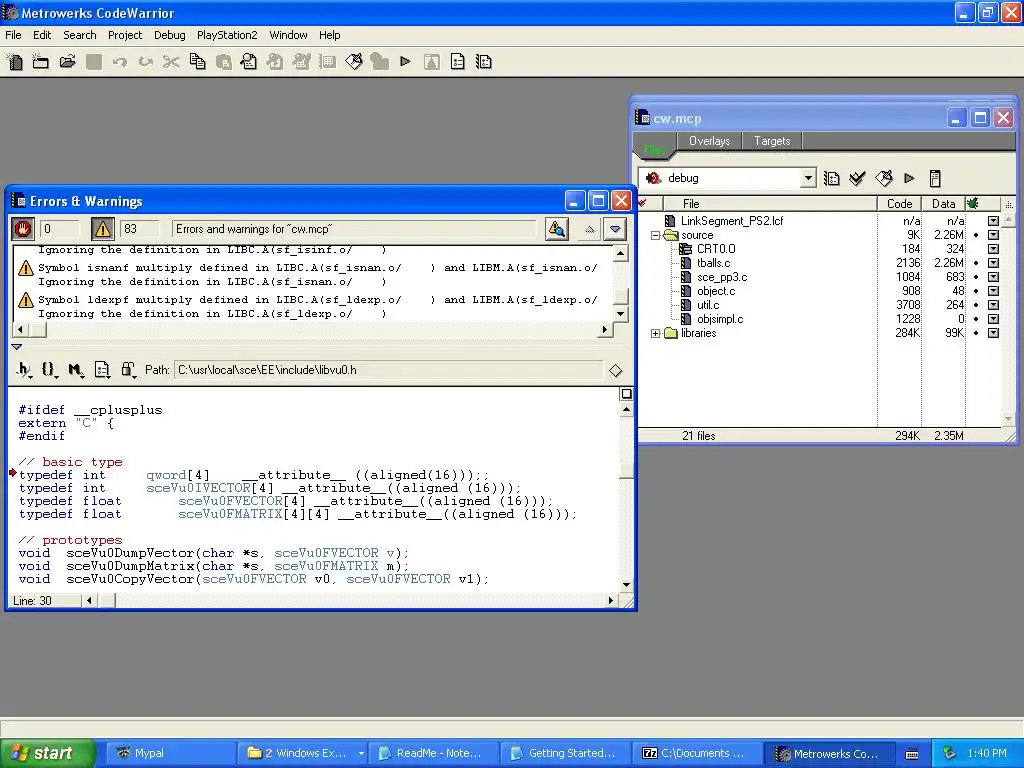
Task: Open the File menu
Action: point(13,35)
